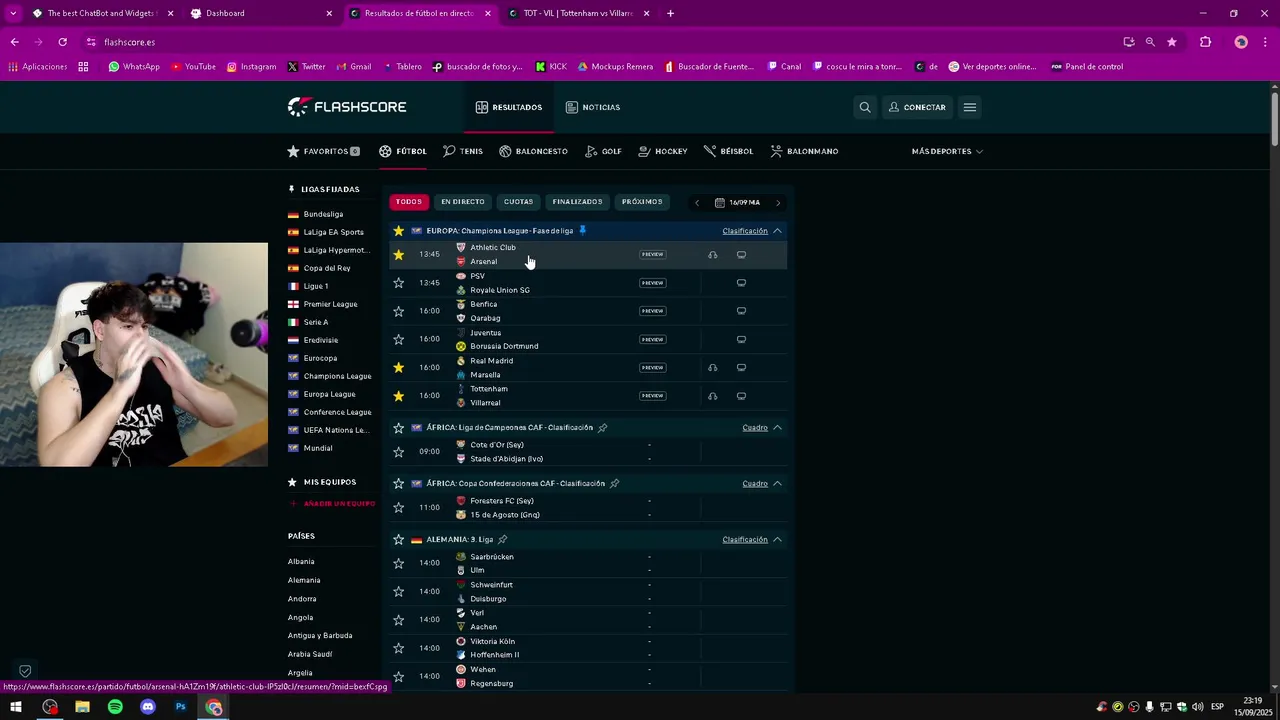Image resolution: width=1280 pixels, height=720 pixels.
Task: Favorite the Juventus vs Borussia Dortmund match
Action: tap(398, 339)
